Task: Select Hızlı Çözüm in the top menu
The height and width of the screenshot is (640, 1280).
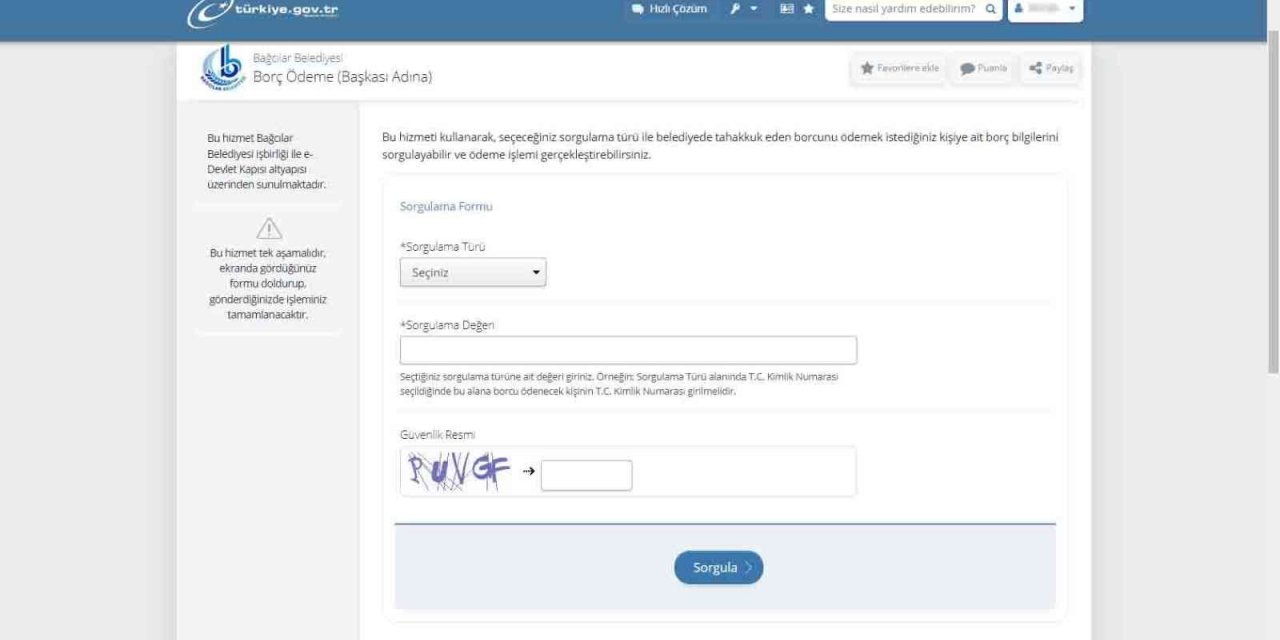Action: point(668,9)
